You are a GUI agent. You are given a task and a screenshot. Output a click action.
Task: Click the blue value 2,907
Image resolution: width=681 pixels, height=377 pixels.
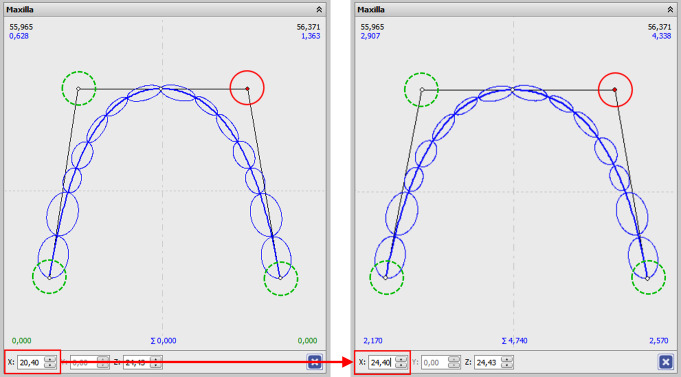pos(370,36)
